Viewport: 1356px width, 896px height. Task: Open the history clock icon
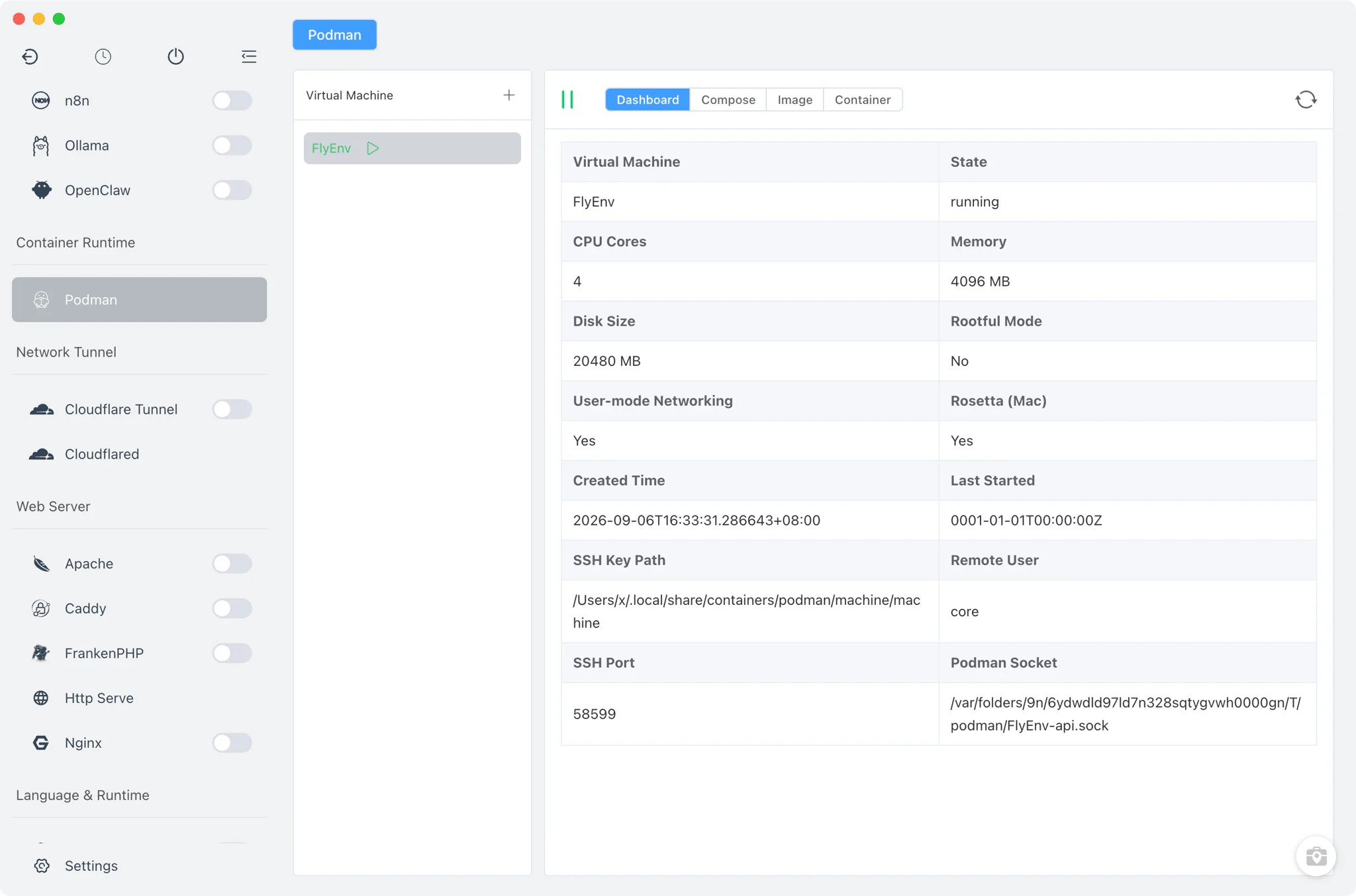point(103,57)
